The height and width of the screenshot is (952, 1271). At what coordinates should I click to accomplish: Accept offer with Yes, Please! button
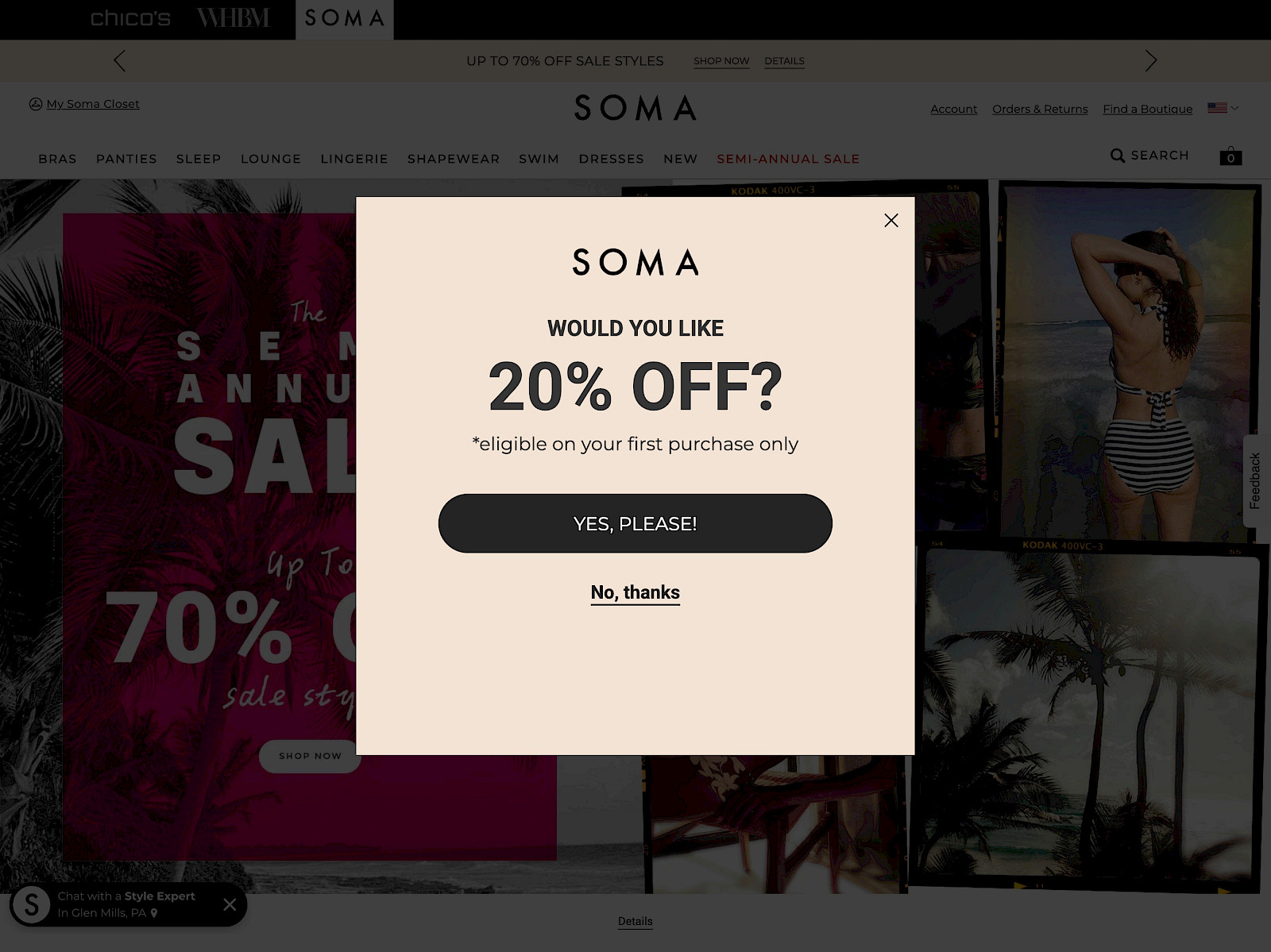tap(635, 523)
